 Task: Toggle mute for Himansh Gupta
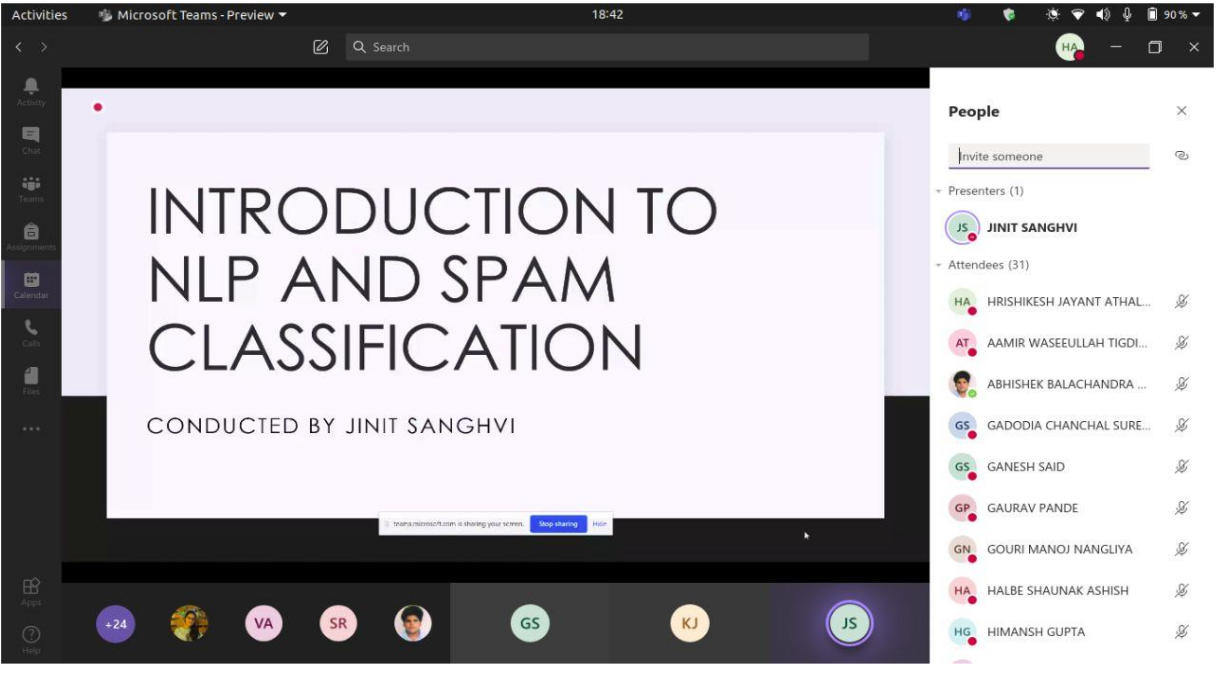[x=1181, y=632]
